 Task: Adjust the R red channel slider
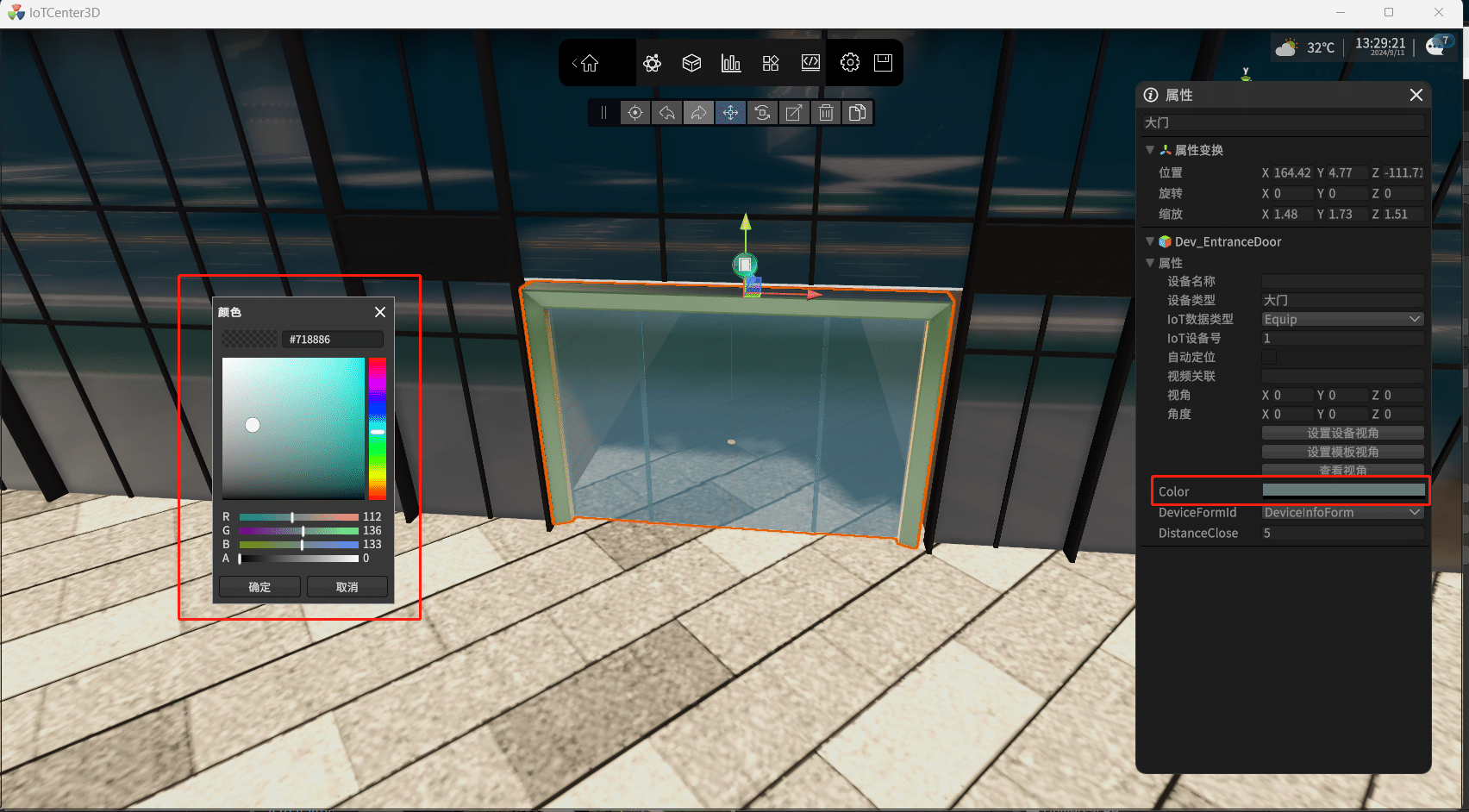click(x=299, y=517)
